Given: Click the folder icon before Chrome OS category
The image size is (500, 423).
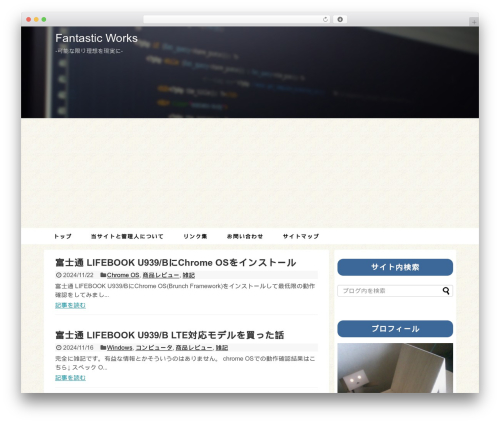Looking at the screenshot, I should 103,275.
